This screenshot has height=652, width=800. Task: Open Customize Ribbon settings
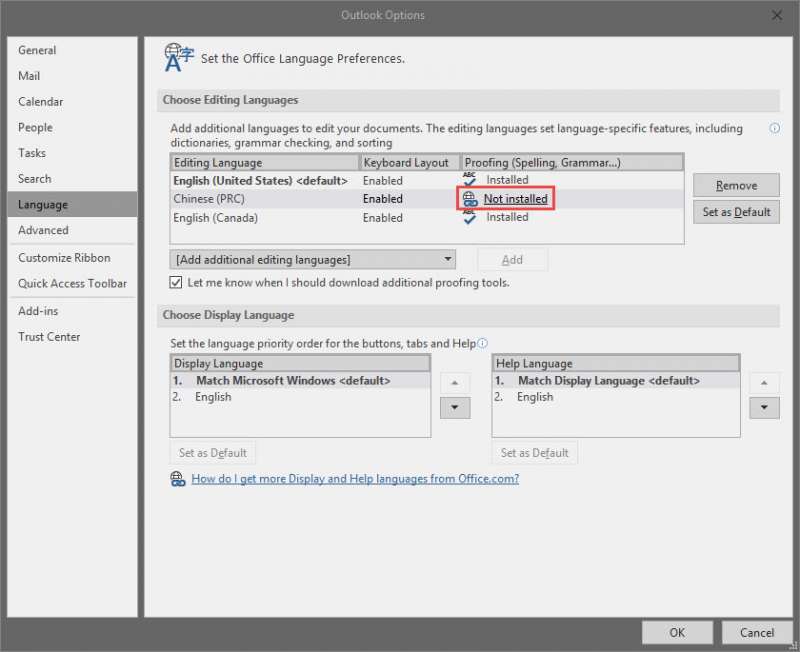72,258
